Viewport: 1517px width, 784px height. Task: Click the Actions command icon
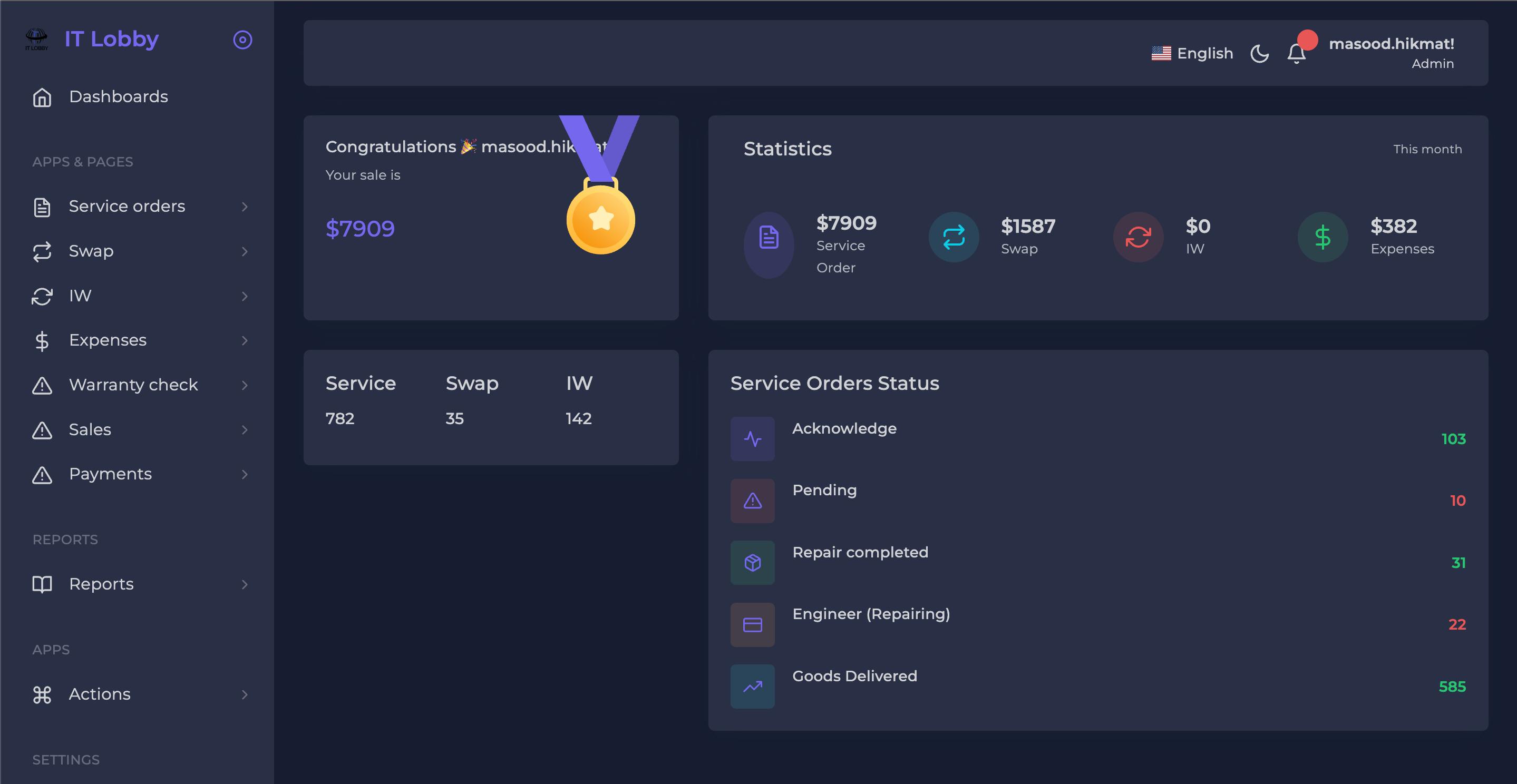pos(42,694)
